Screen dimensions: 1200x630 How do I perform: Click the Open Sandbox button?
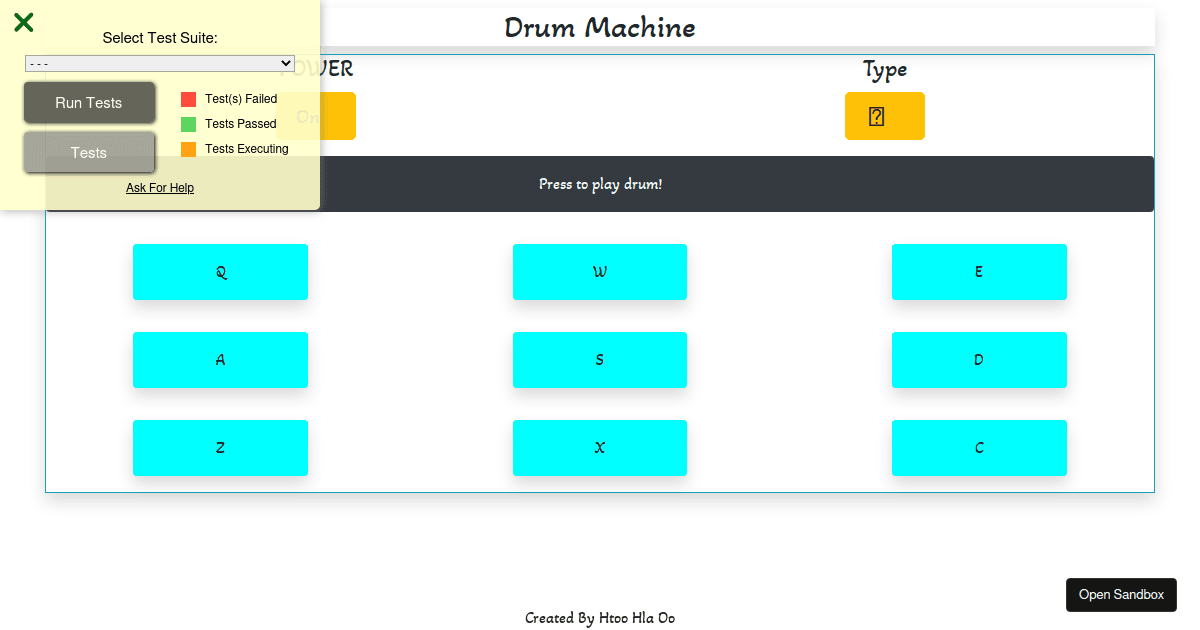point(1121,594)
